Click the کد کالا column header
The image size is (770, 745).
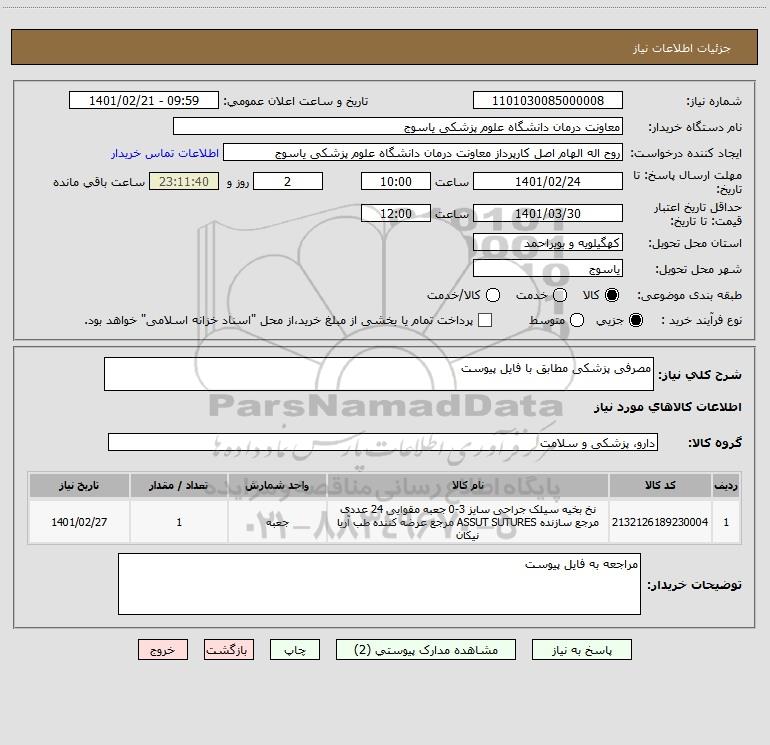pyautogui.click(x=660, y=485)
